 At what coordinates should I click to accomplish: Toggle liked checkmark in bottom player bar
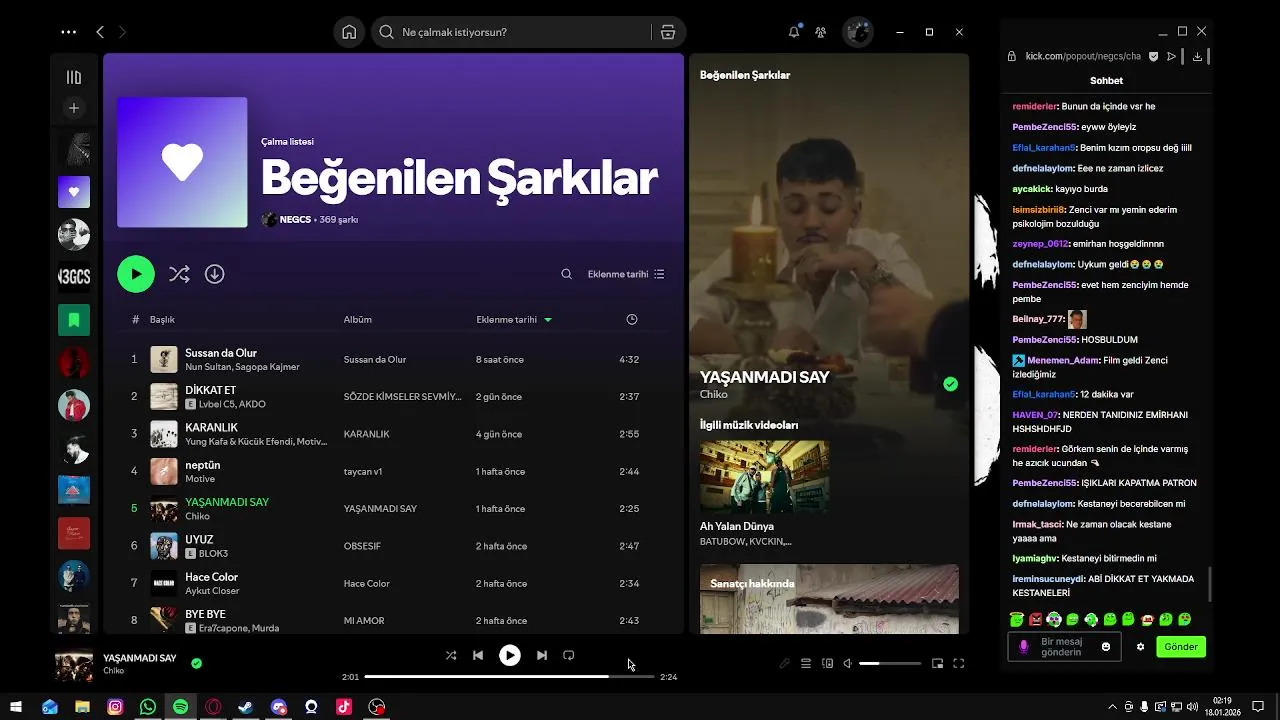[x=196, y=663]
